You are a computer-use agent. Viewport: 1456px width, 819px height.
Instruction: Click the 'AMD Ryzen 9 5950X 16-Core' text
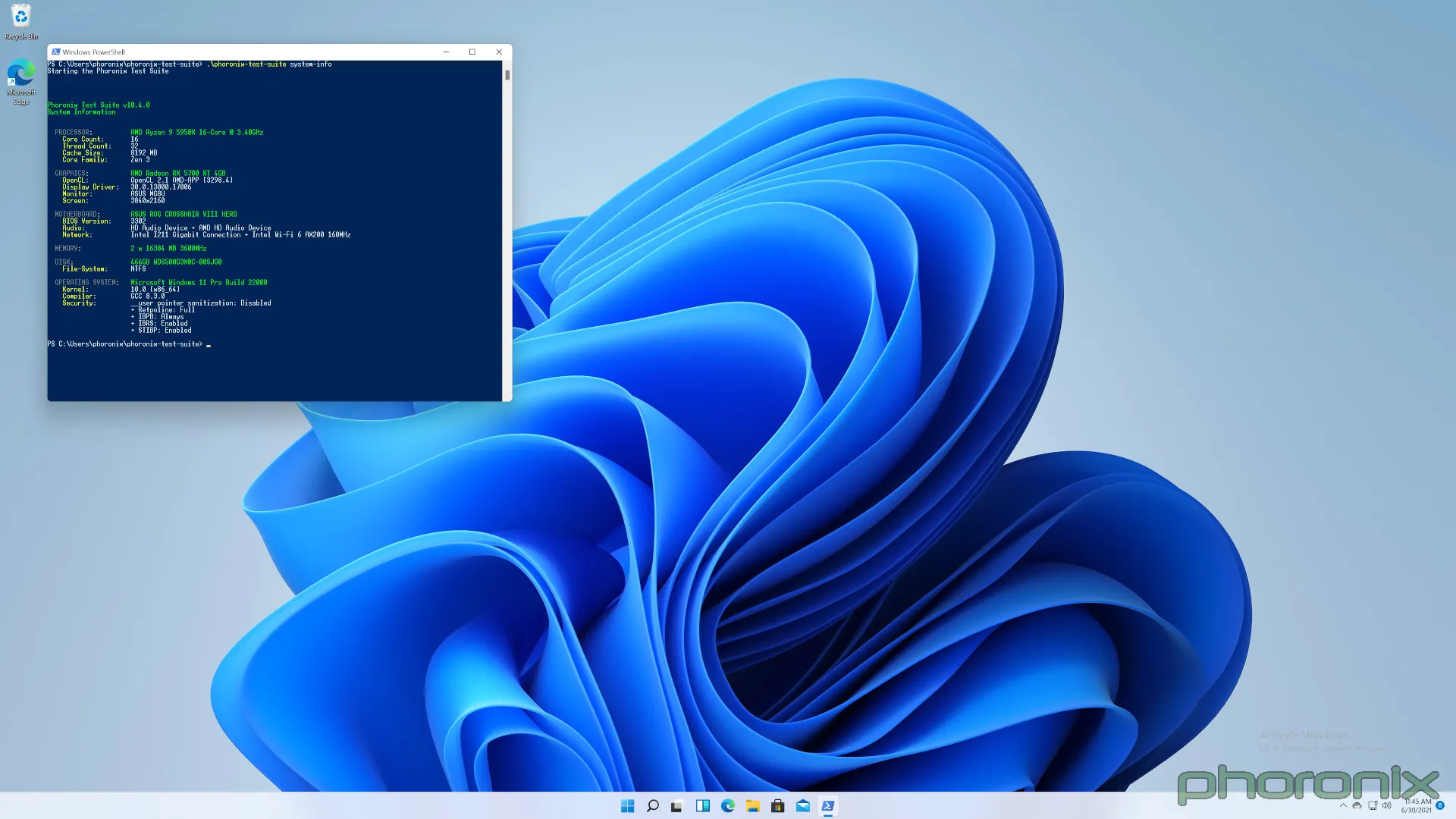tap(178, 133)
